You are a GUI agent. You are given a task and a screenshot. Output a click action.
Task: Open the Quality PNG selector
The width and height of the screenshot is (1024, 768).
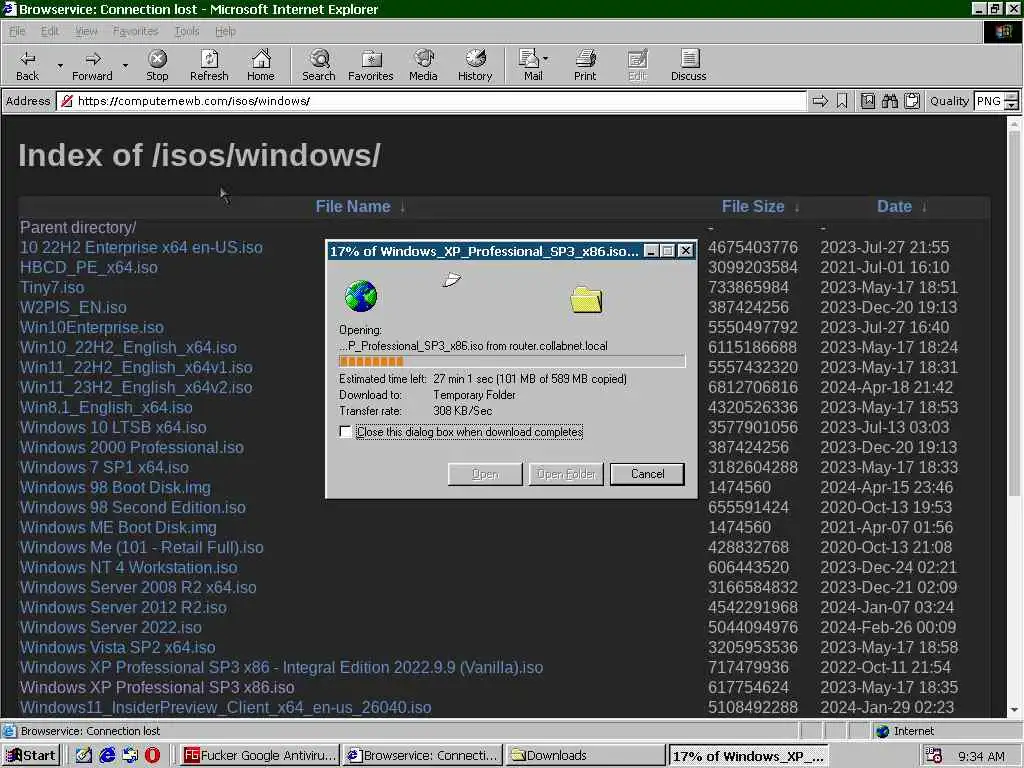pyautogui.click(x=996, y=101)
